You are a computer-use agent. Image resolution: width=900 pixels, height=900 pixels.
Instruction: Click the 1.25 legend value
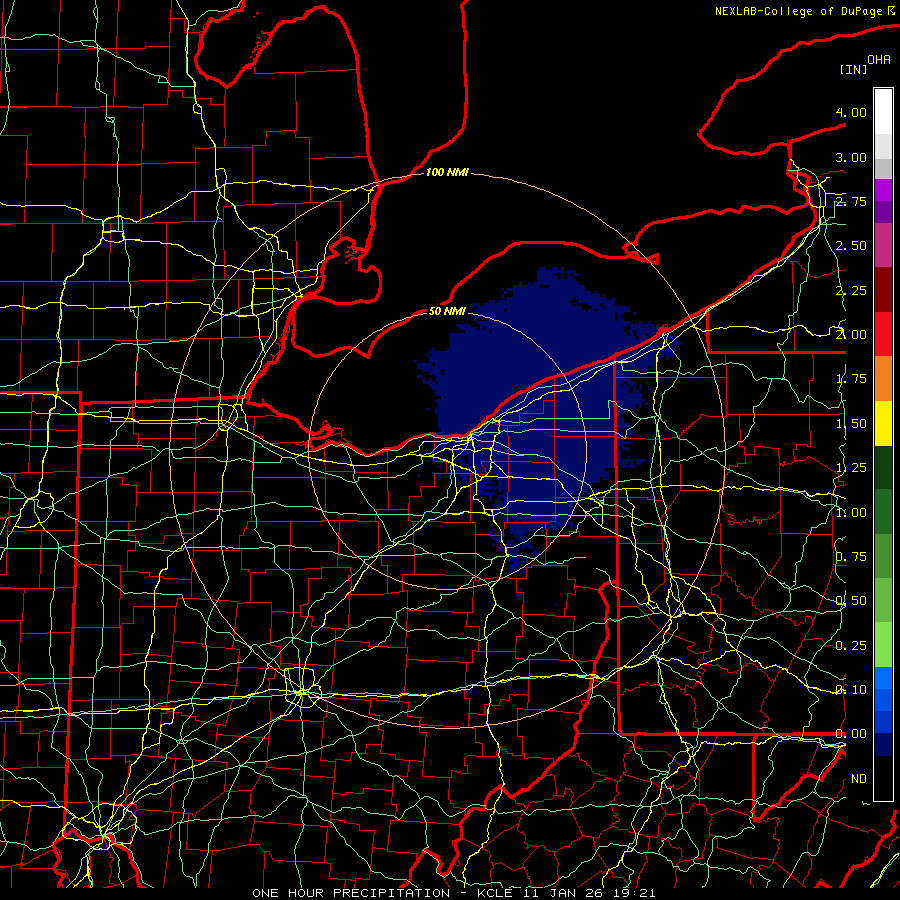tap(851, 468)
